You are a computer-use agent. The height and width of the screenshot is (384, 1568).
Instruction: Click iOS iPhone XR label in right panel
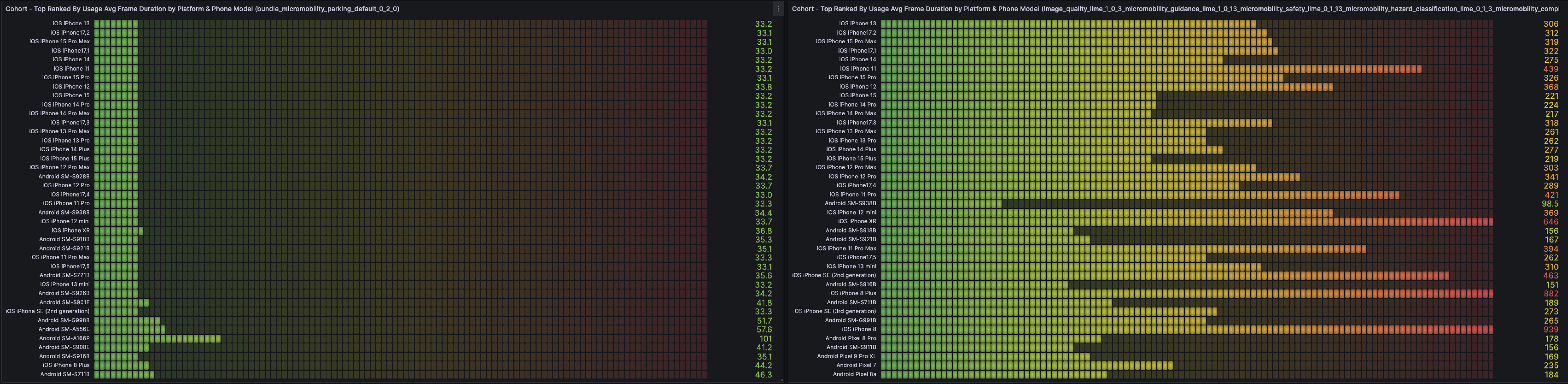(x=856, y=221)
